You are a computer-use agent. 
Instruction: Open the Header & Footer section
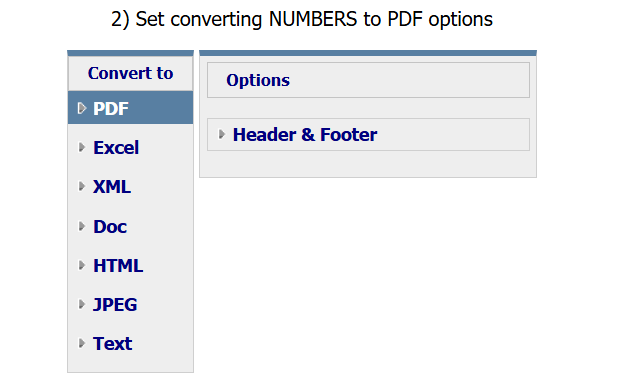click(x=368, y=135)
